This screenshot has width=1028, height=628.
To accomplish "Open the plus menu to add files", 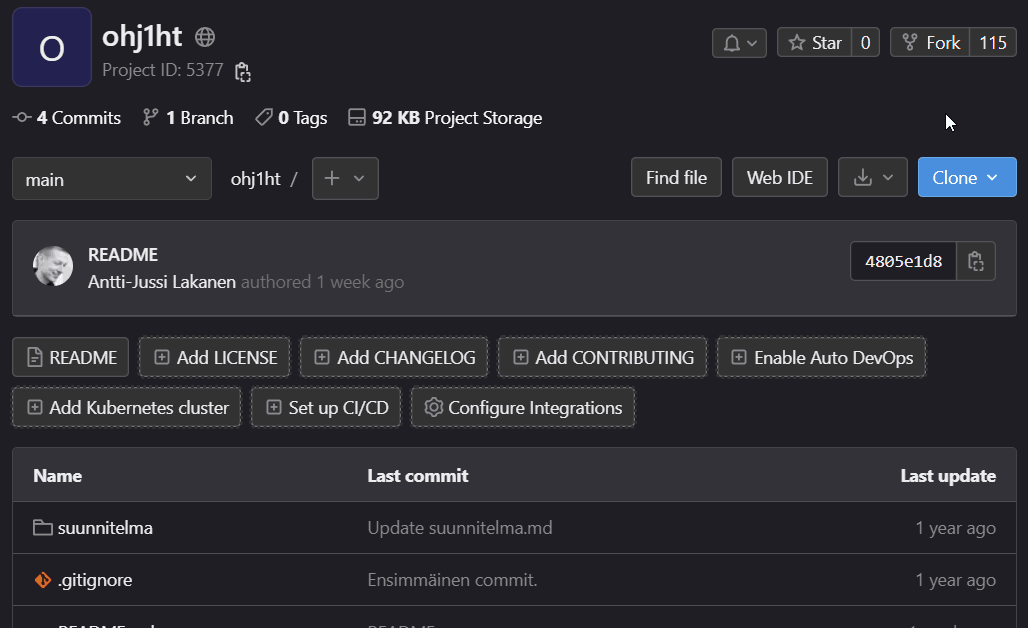I will pos(345,177).
